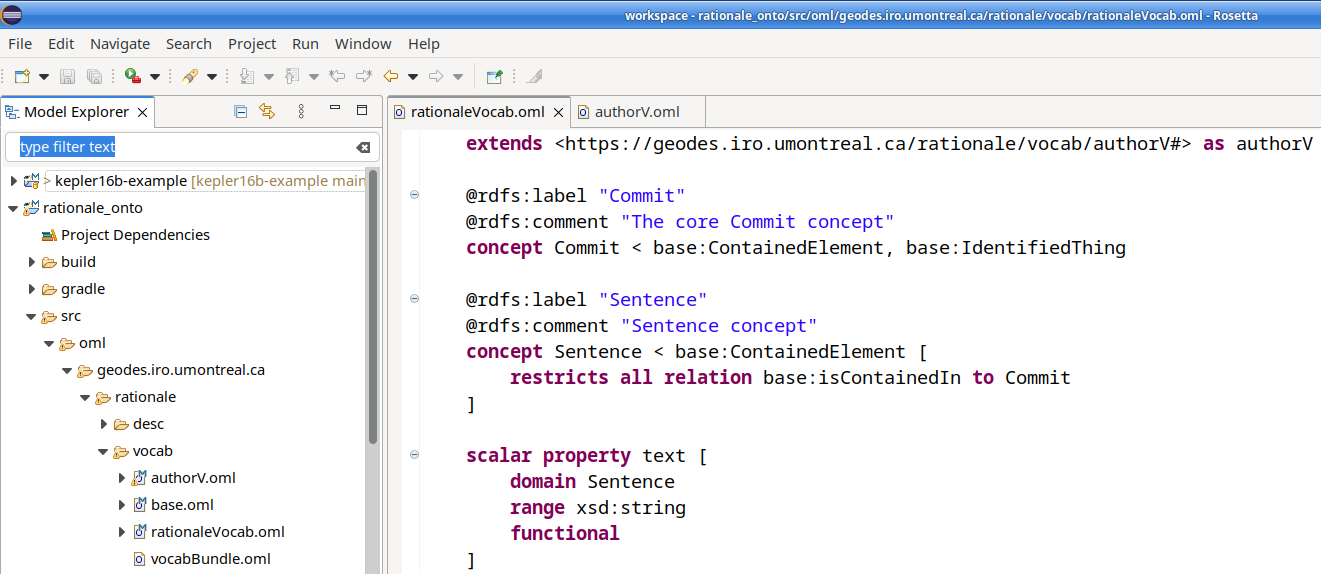This screenshot has height=574, width=1321.
Task: Open the Run menu
Action: pyautogui.click(x=306, y=44)
